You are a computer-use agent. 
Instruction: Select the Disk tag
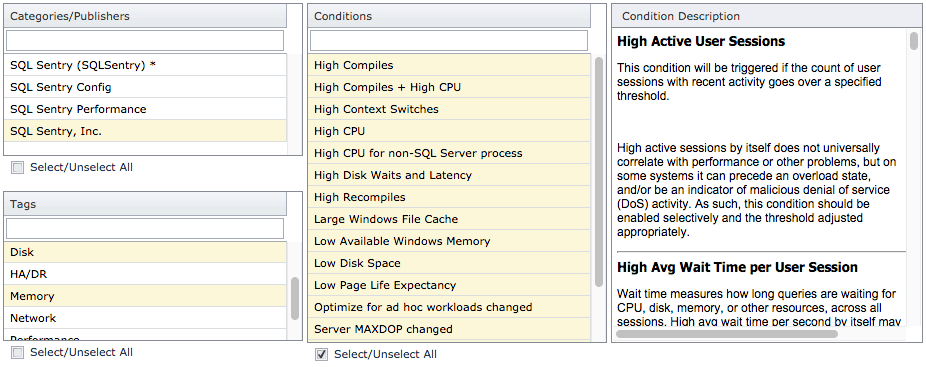pyautogui.click(x=145, y=252)
